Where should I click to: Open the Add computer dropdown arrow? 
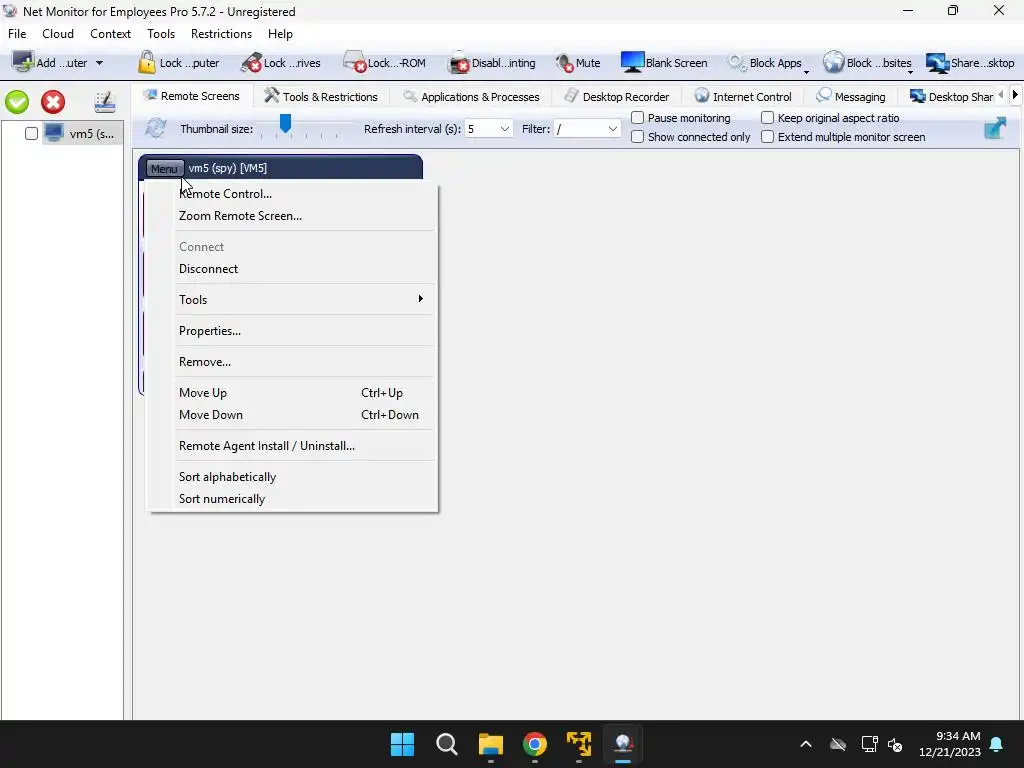pyautogui.click(x=99, y=63)
